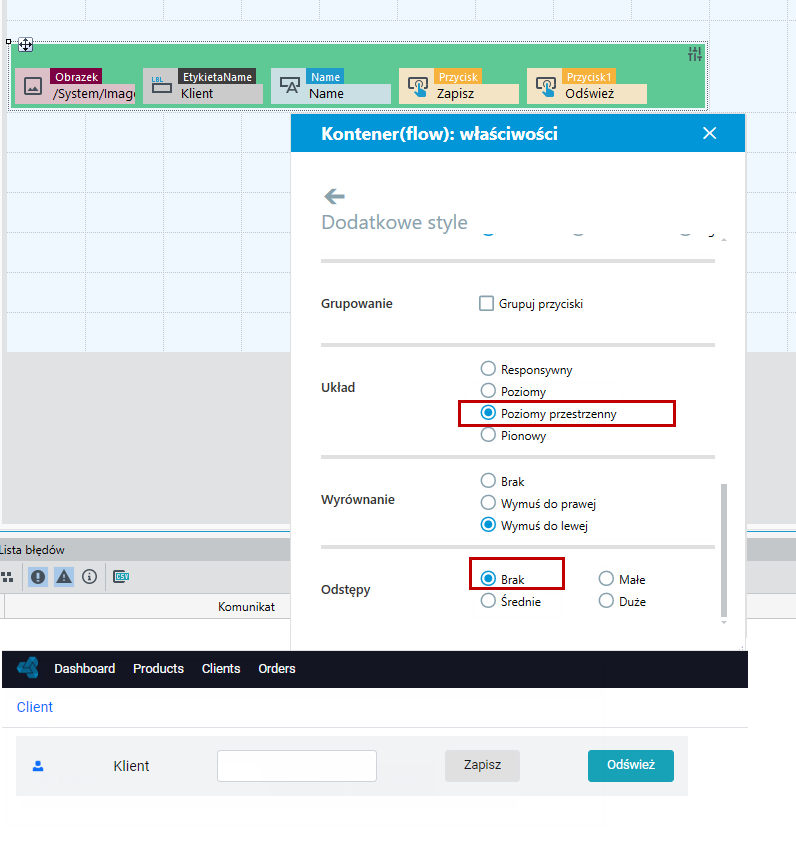Click scroll down arrow in properties panel
The image size is (796, 843).
click(x=724, y=623)
